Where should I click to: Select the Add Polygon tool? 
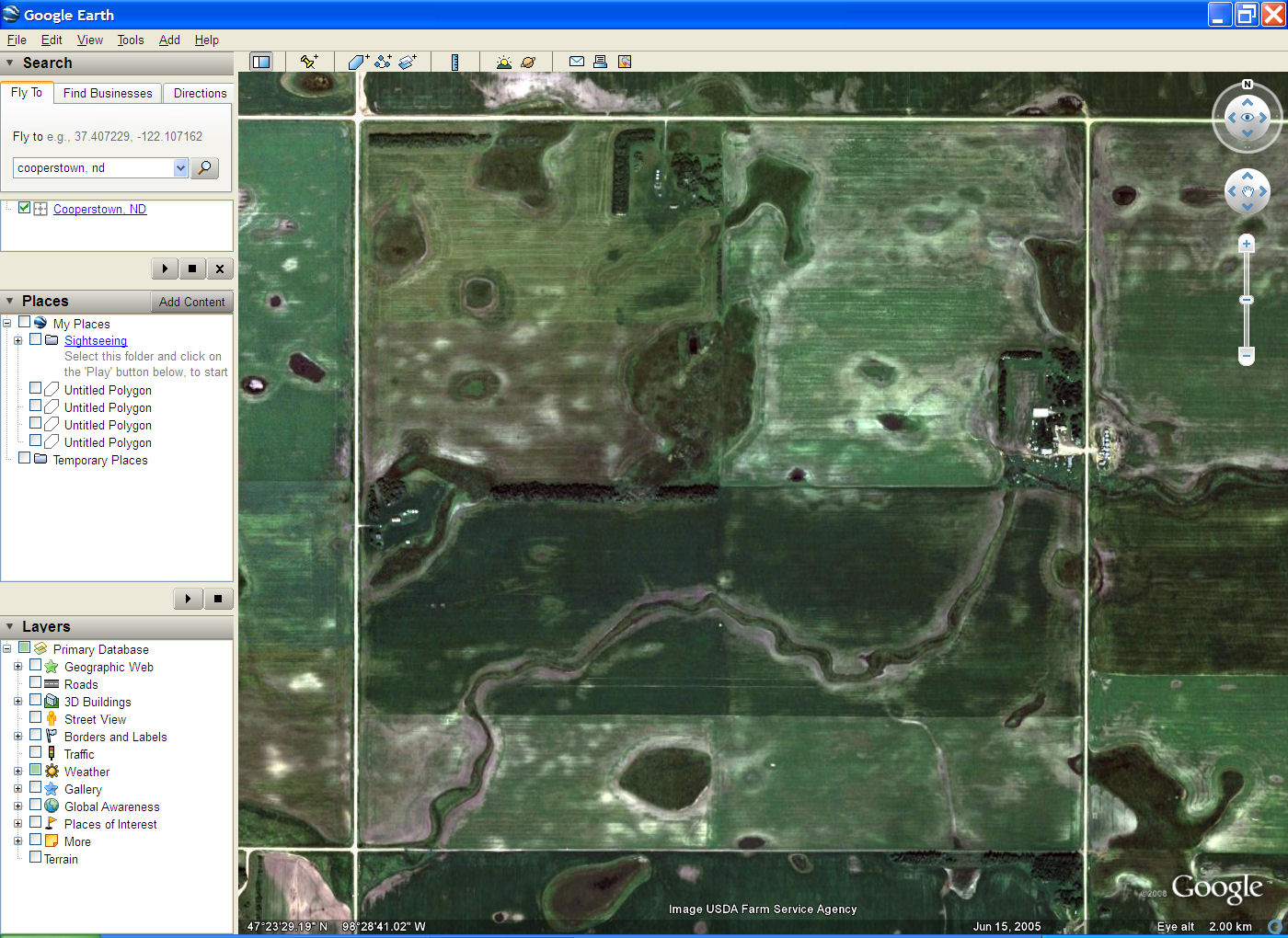click(358, 62)
